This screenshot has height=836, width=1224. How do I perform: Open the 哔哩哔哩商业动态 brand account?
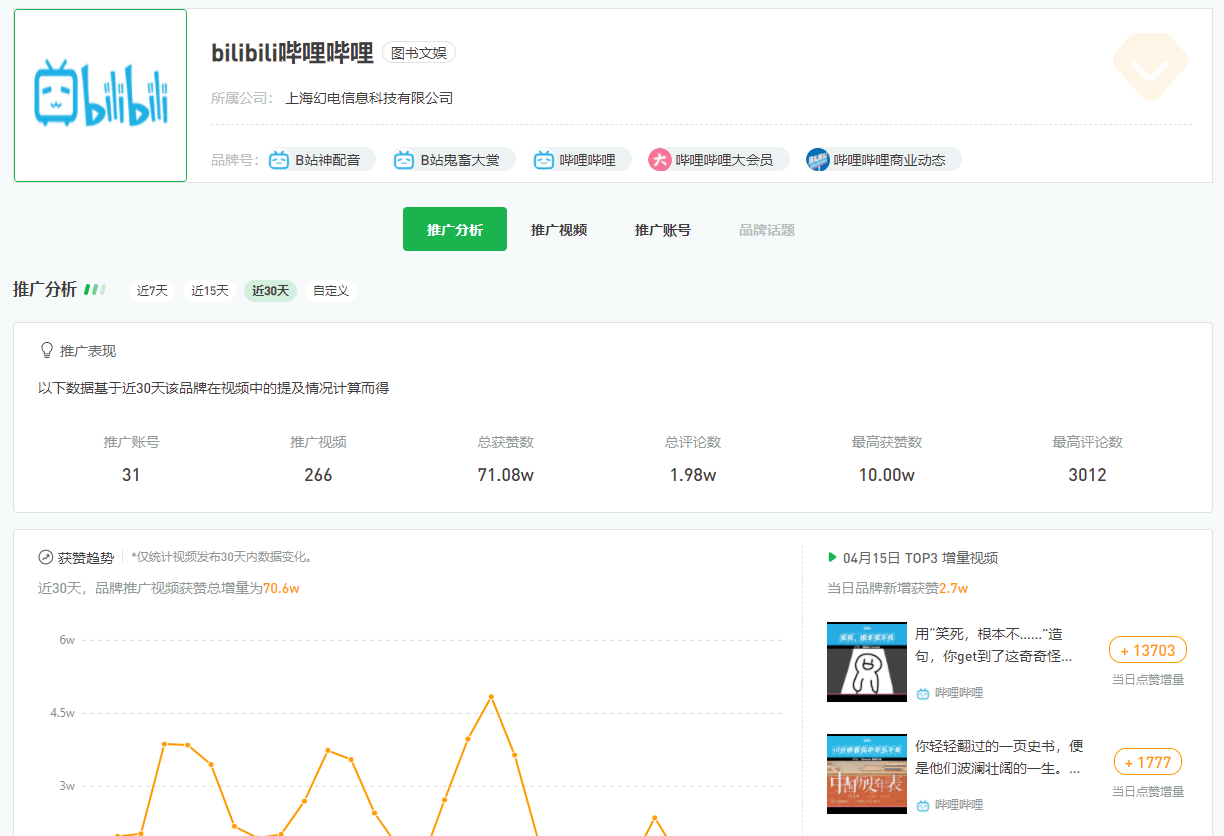coord(884,159)
